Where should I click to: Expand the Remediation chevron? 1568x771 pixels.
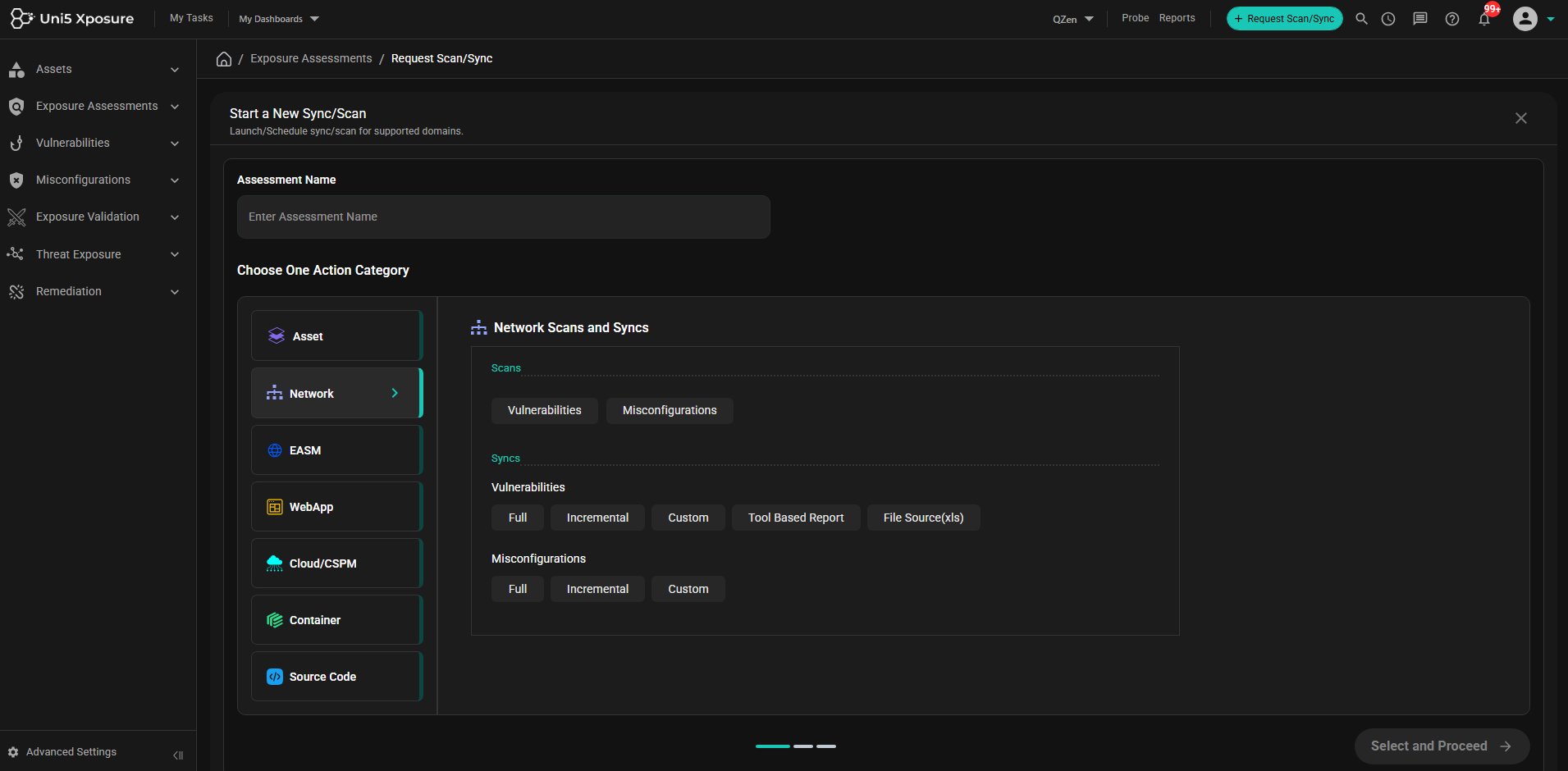click(x=175, y=292)
